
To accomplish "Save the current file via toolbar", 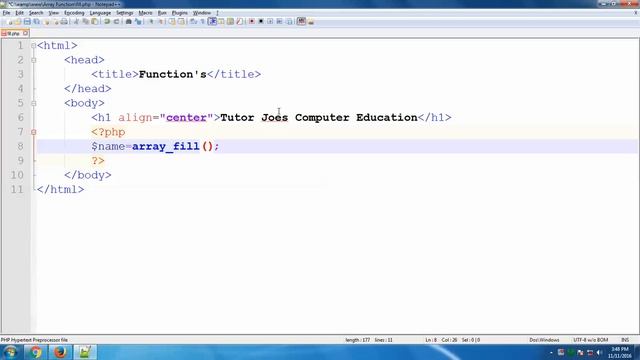I will pos(27,21).
